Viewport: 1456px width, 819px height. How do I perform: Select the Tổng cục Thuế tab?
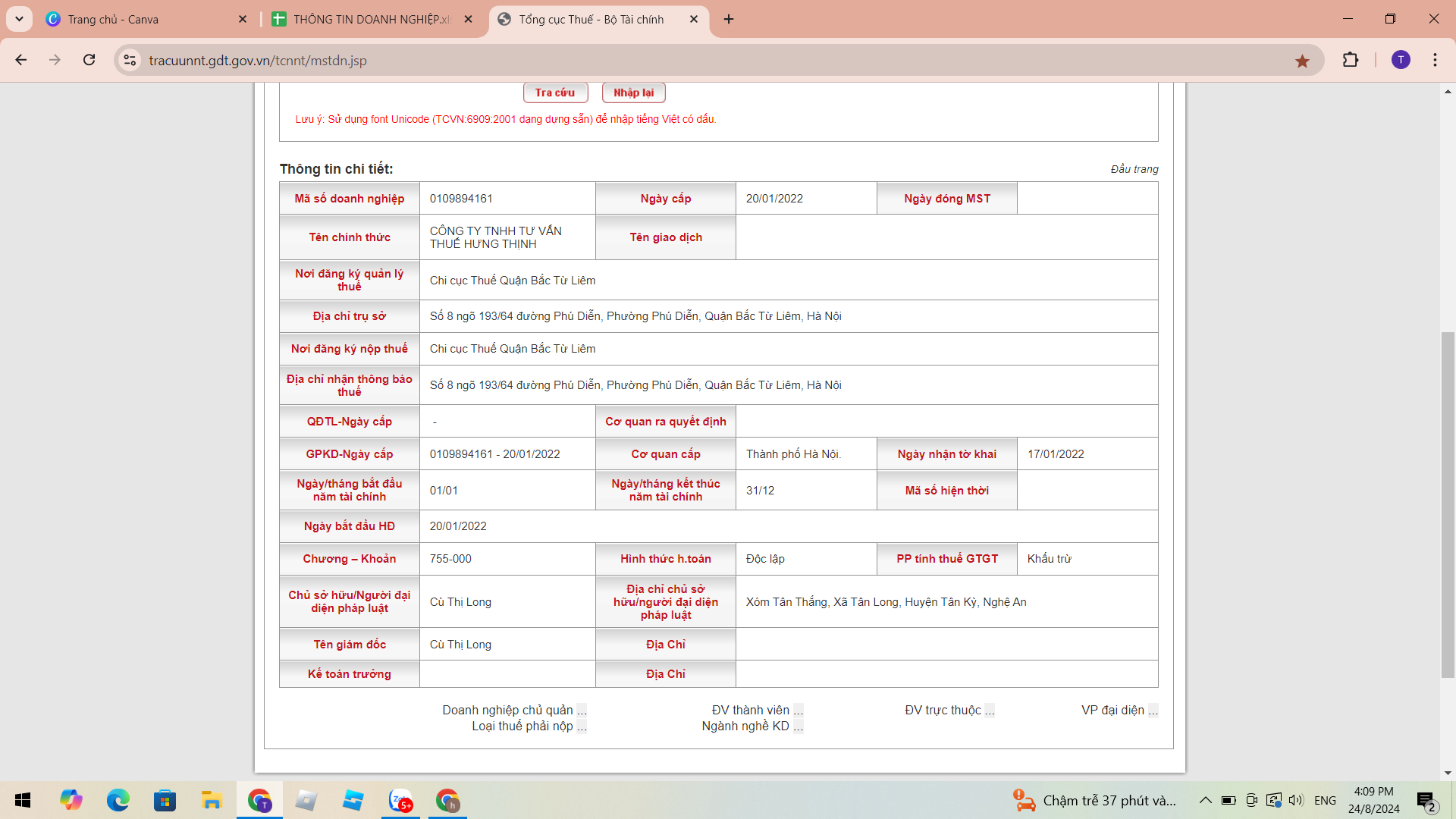(x=599, y=19)
